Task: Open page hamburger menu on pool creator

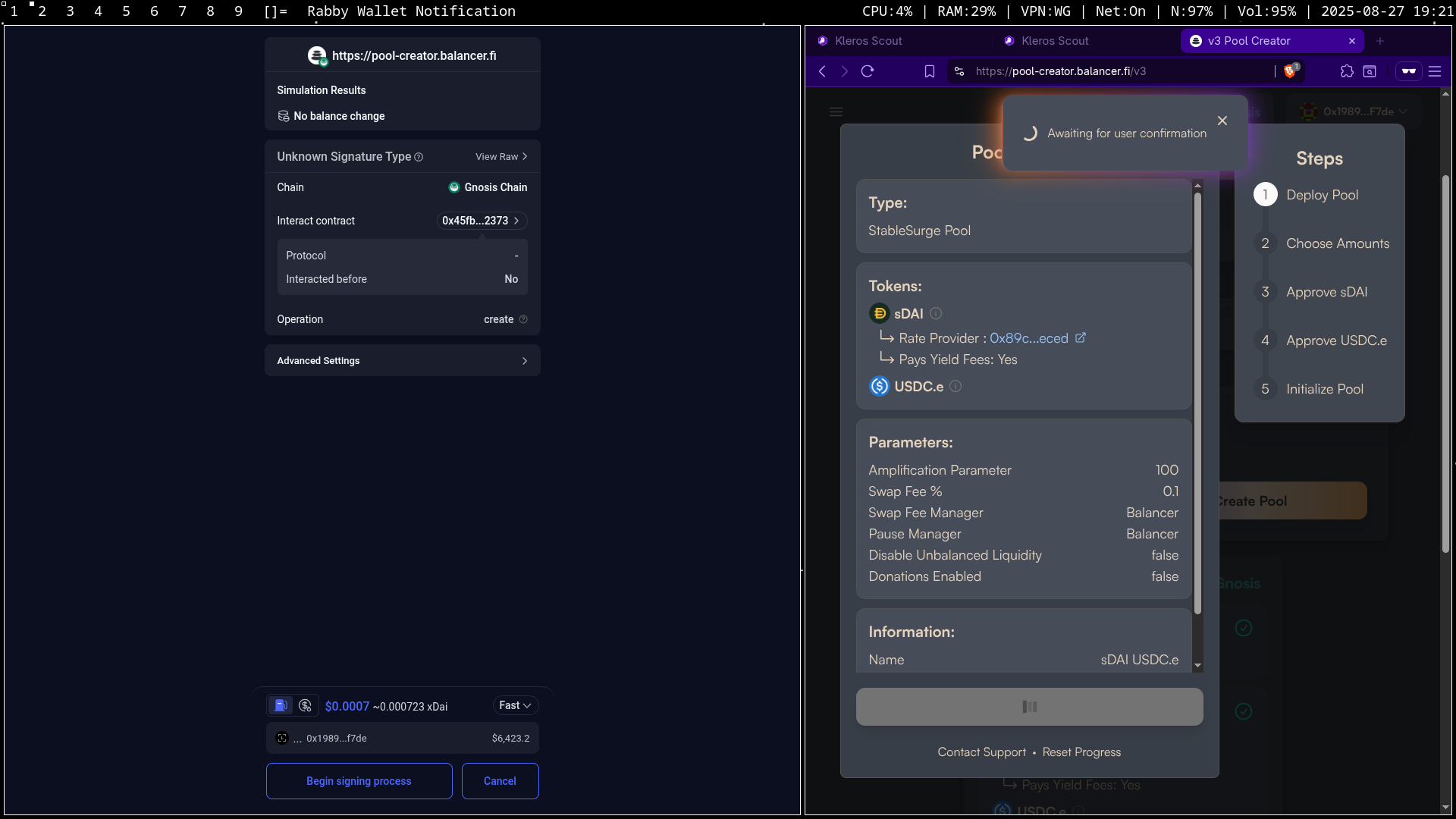Action: (836, 112)
